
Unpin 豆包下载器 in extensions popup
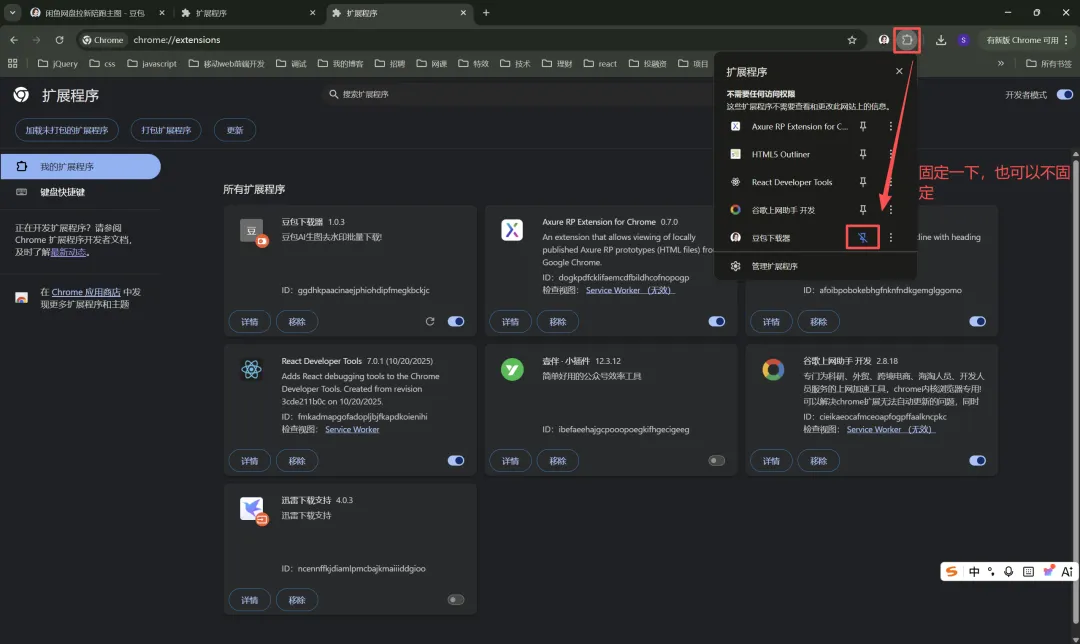tap(862, 238)
